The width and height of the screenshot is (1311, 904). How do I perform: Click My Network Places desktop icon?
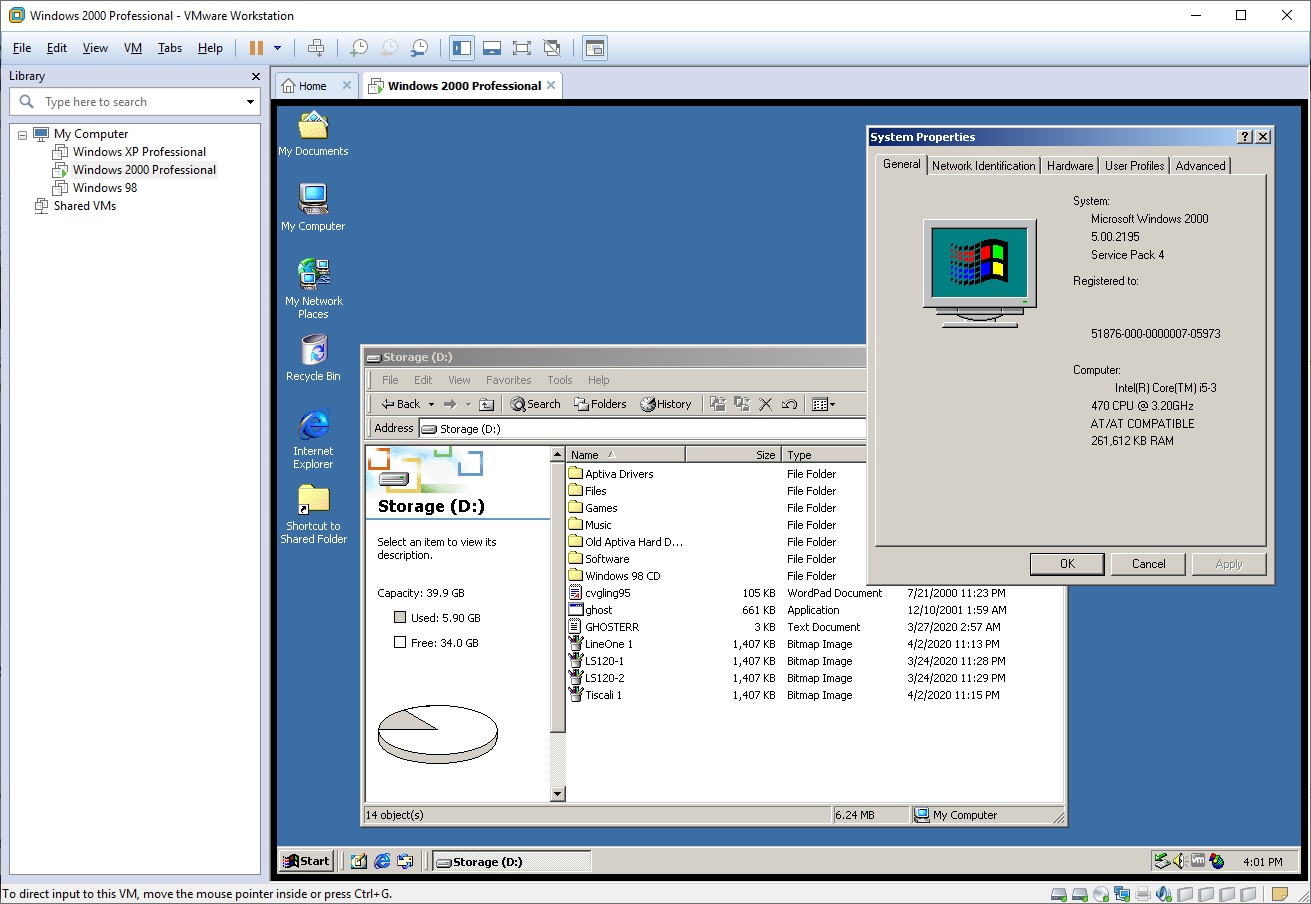(313, 289)
